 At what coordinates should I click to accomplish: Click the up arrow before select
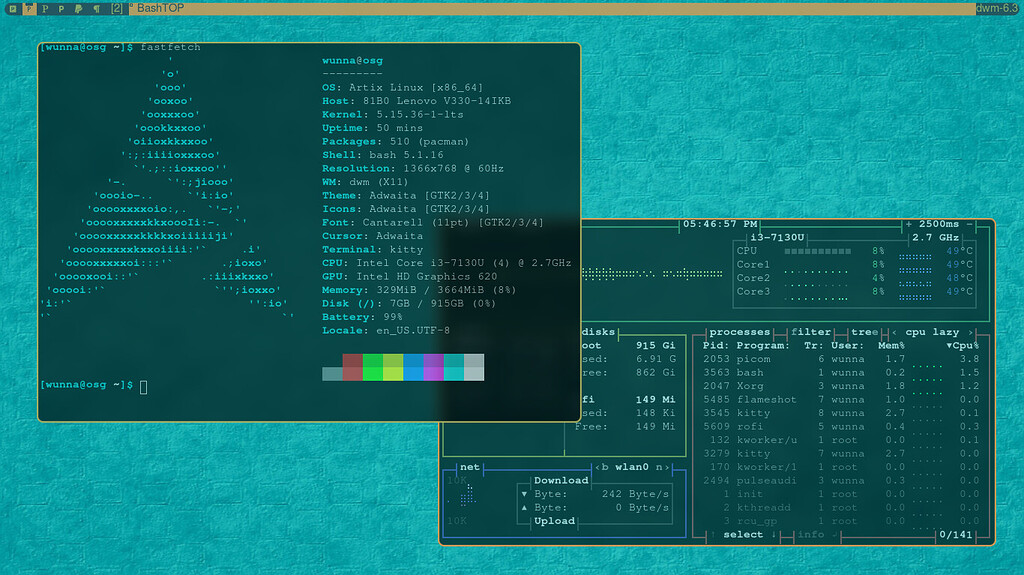(712, 535)
